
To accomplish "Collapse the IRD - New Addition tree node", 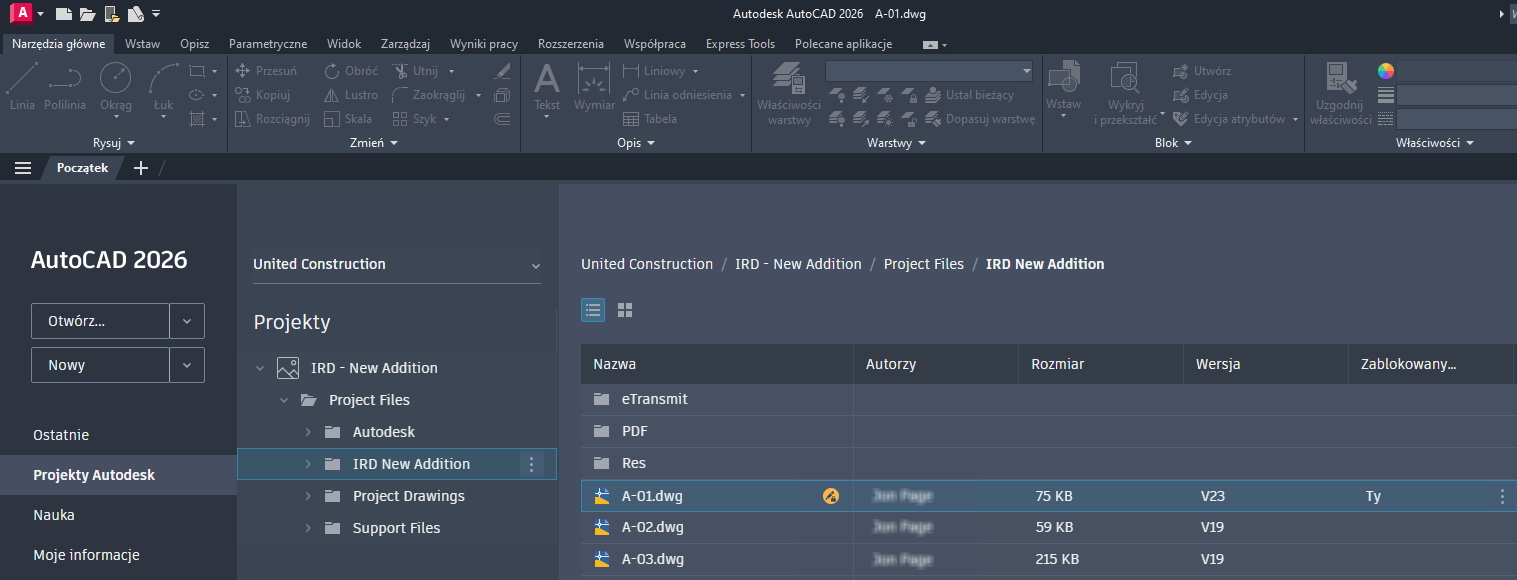I will tap(260, 368).
